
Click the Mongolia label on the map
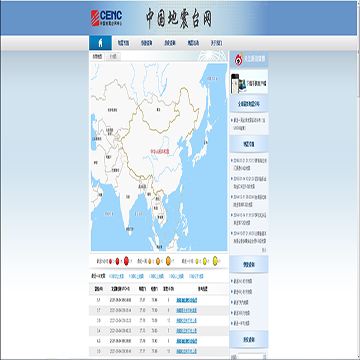[159, 109]
